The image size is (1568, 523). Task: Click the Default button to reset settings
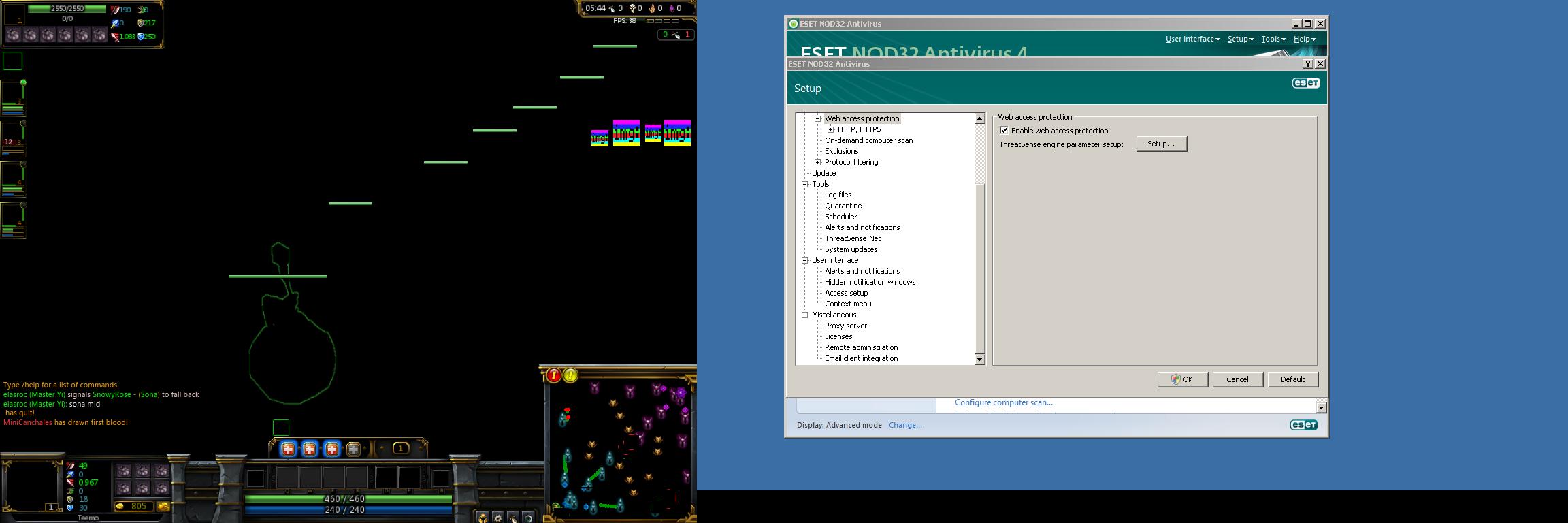(x=1292, y=379)
